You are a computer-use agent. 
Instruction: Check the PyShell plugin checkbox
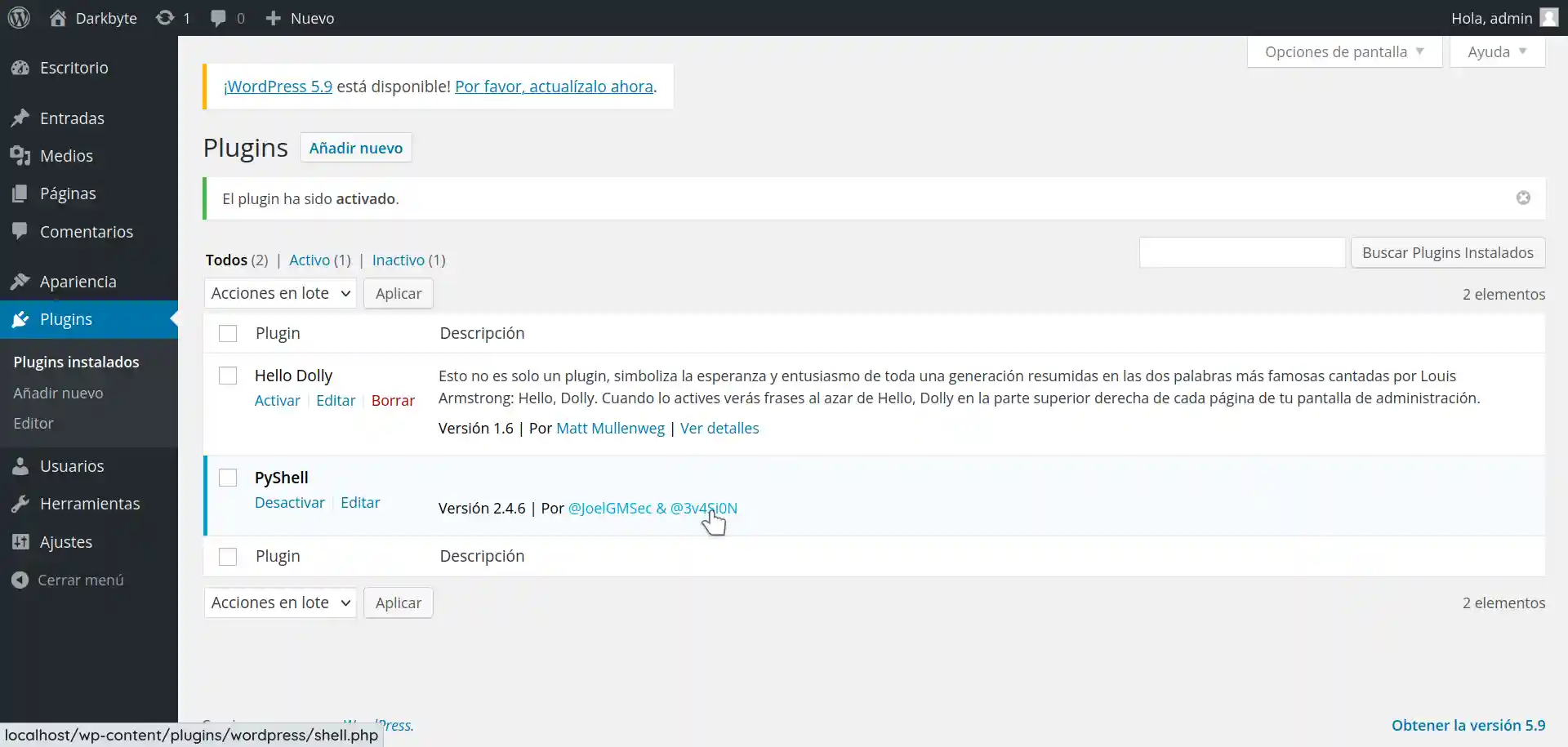click(x=228, y=478)
